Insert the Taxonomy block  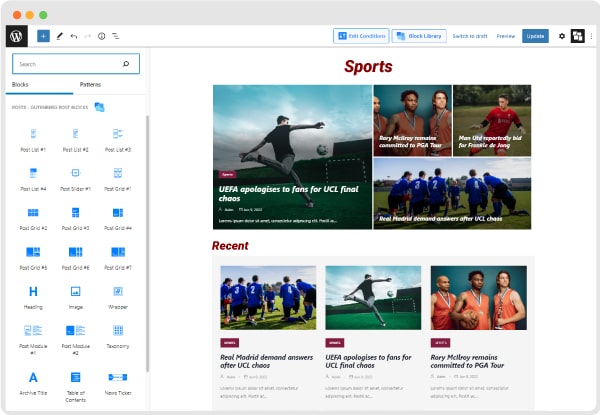pos(117,335)
